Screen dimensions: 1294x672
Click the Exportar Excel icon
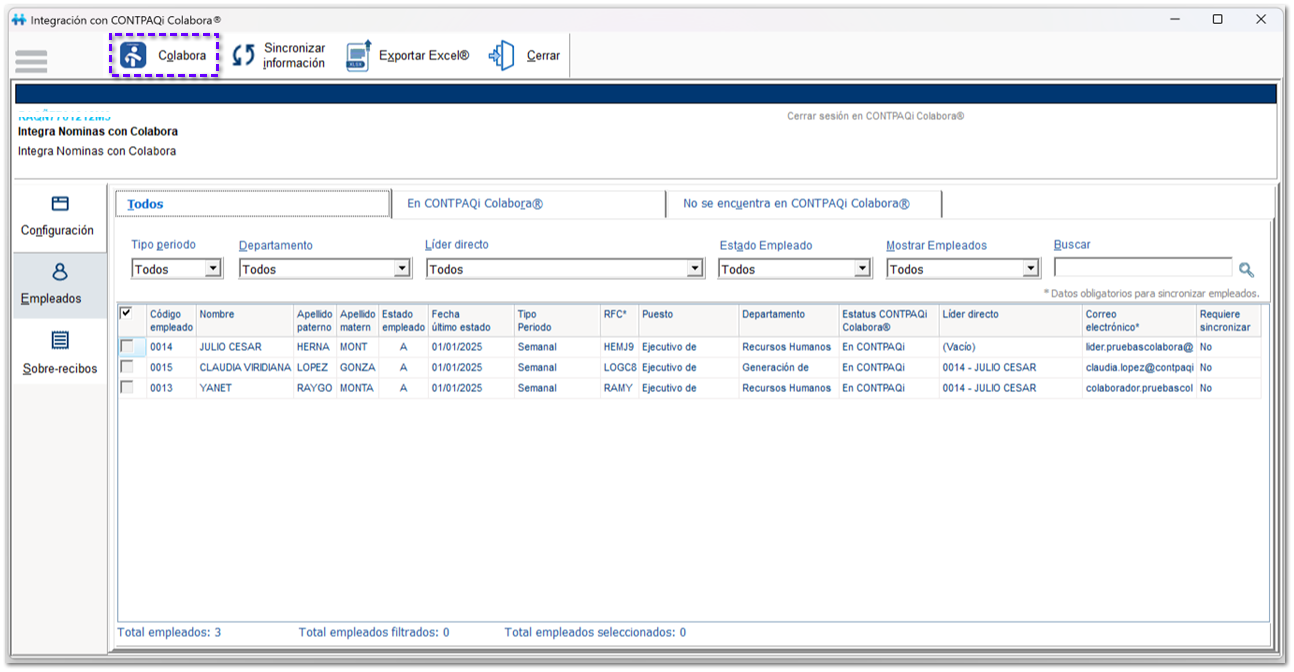click(x=358, y=56)
